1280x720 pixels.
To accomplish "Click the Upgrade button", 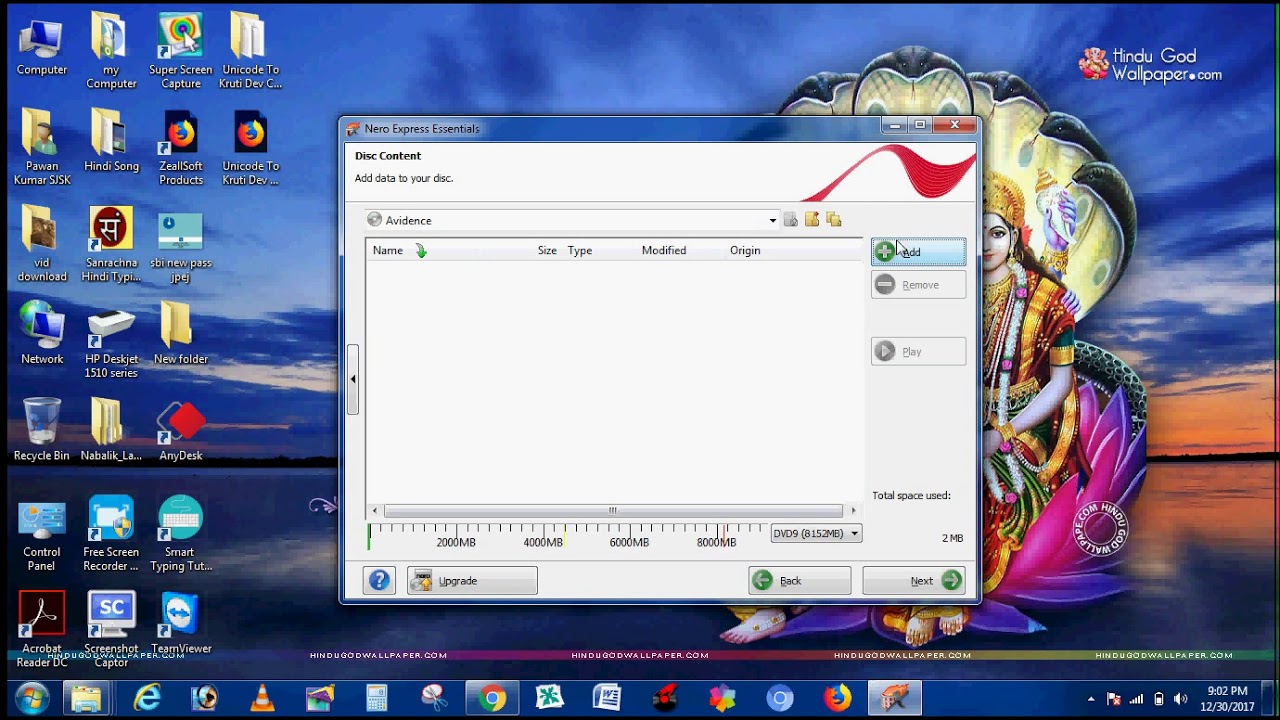I will [471, 580].
